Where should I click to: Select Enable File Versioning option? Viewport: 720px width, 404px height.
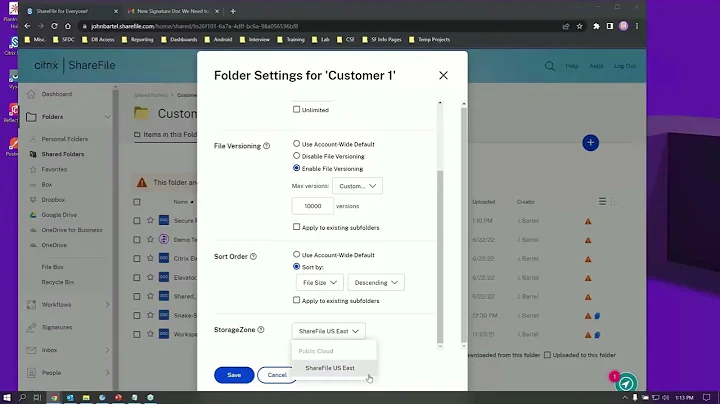296,168
